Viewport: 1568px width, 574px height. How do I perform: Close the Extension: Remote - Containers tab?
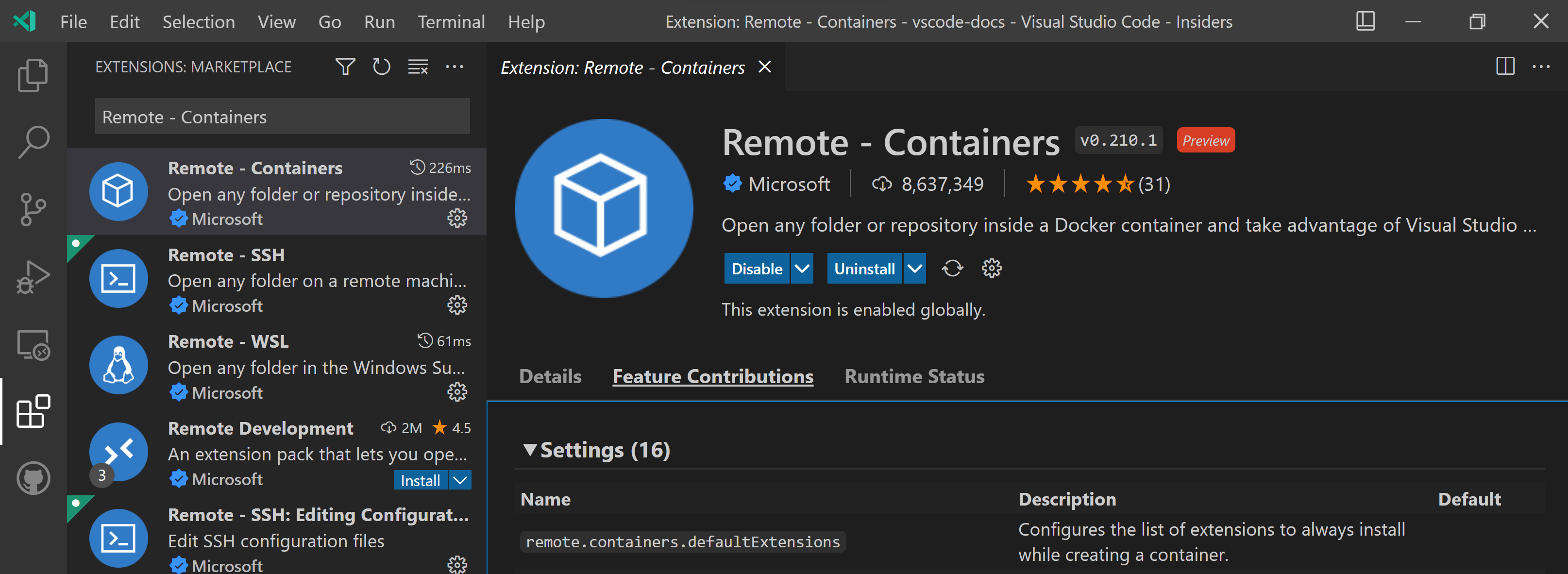(x=765, y=67)
